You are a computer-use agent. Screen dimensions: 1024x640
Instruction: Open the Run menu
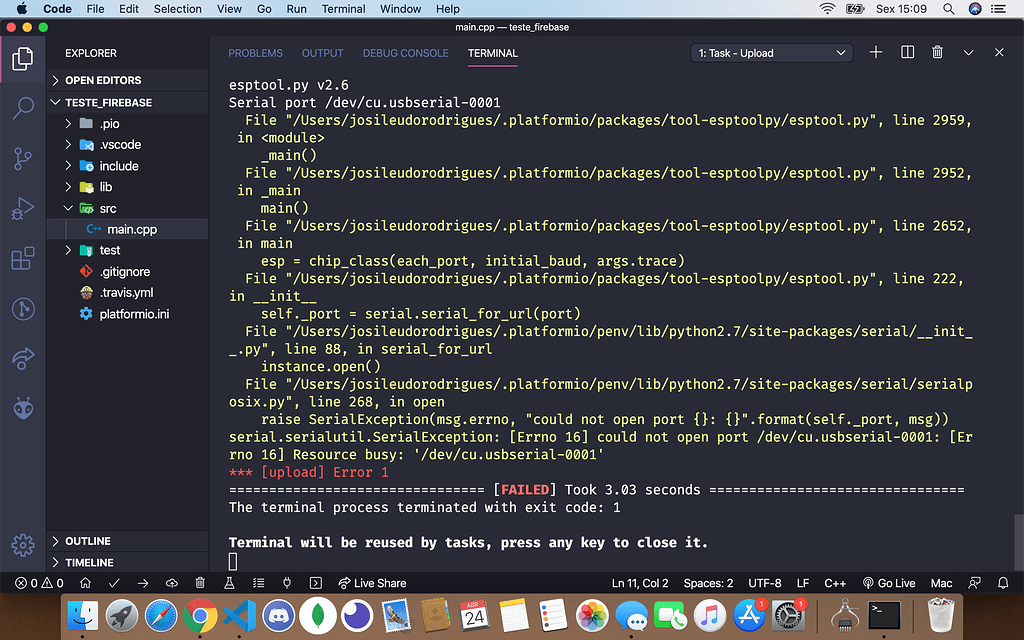(x=297, y=9)
